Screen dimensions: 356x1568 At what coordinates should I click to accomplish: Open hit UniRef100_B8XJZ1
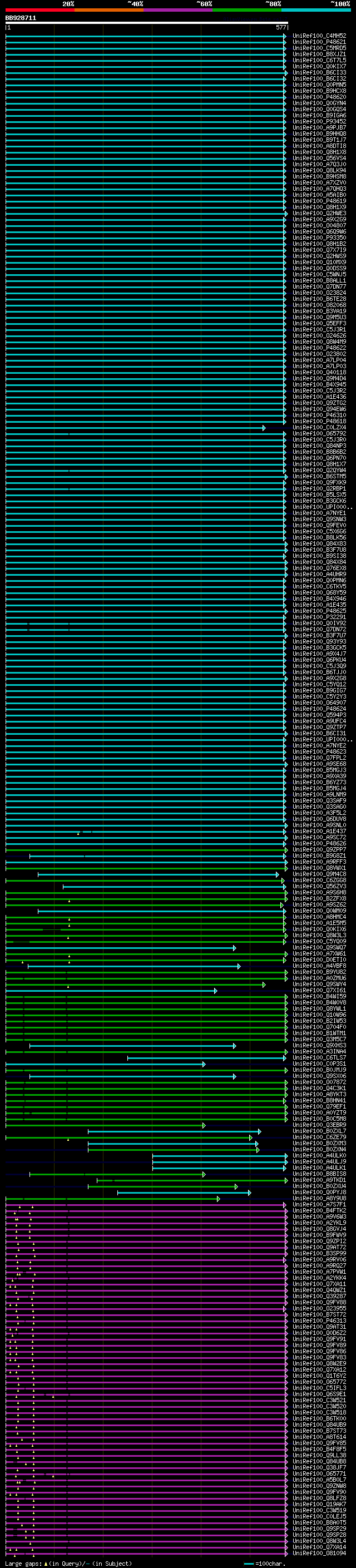[x=319, y=54]
